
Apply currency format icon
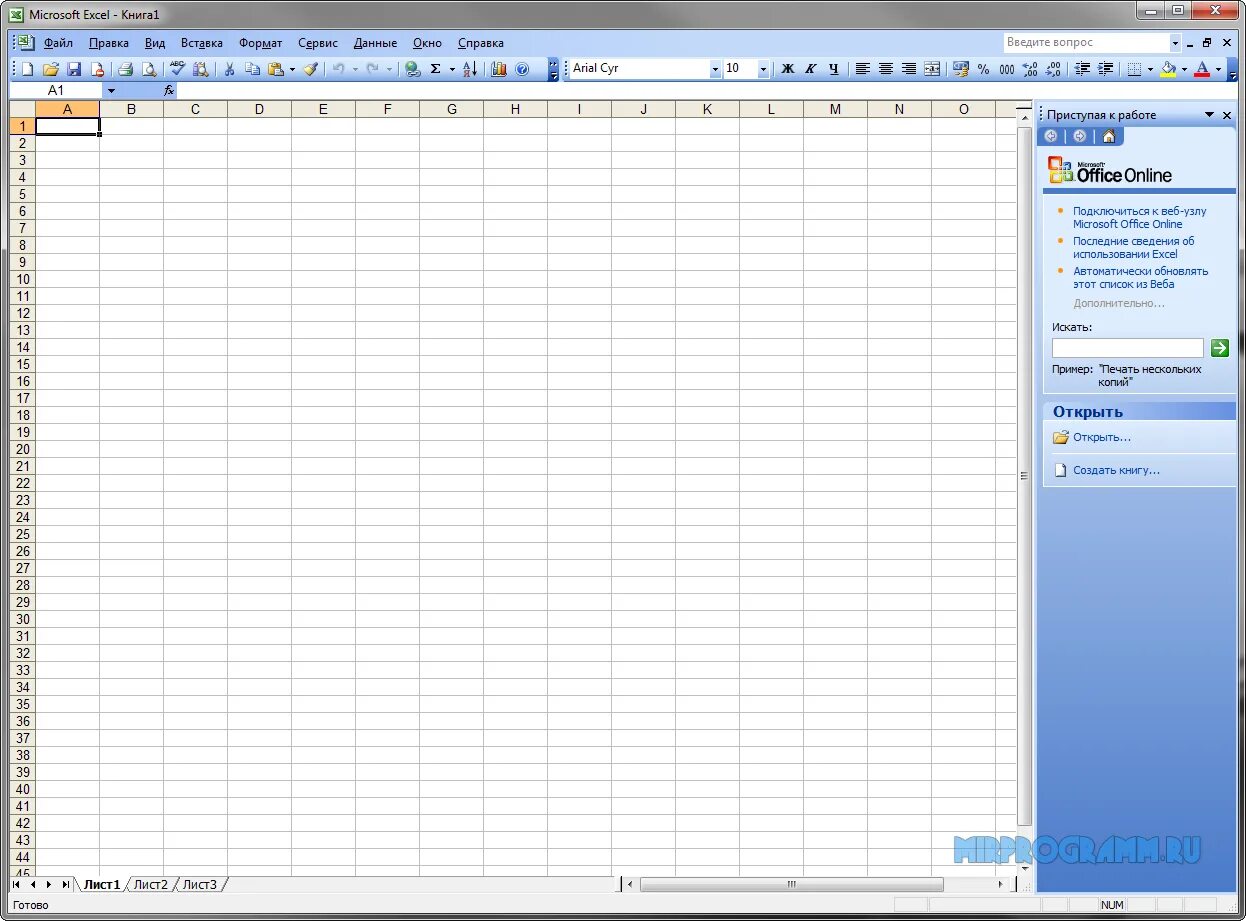(961, 69)
